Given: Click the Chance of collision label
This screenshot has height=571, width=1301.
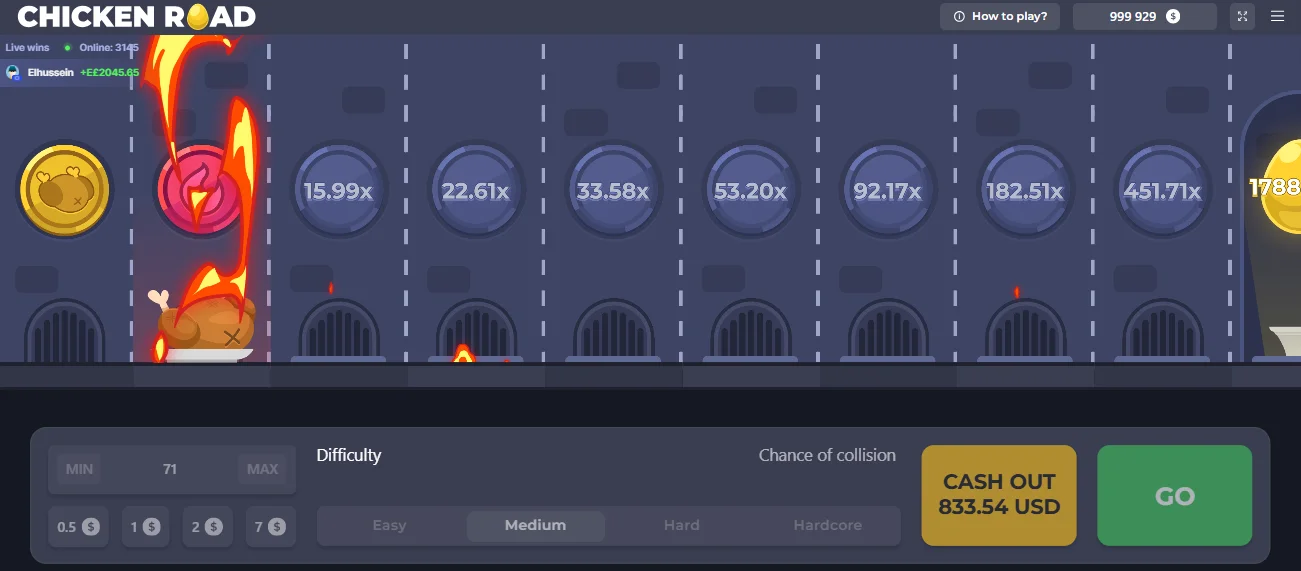Looking at the screenshot, I should pos(827,455).
